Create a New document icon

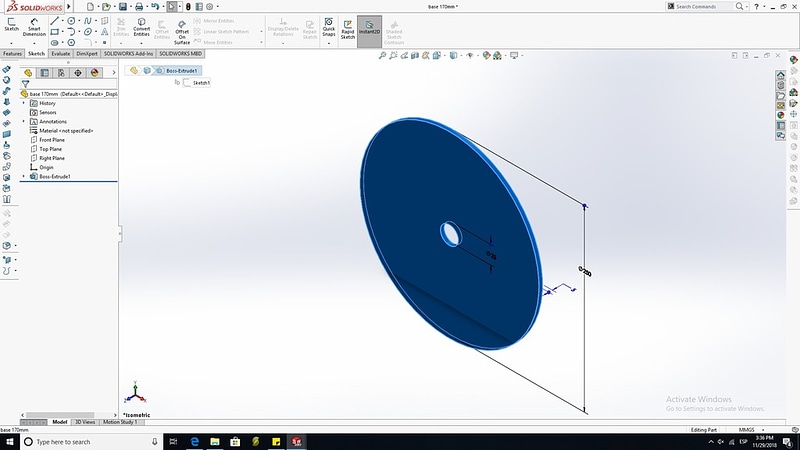click(90, 7)
